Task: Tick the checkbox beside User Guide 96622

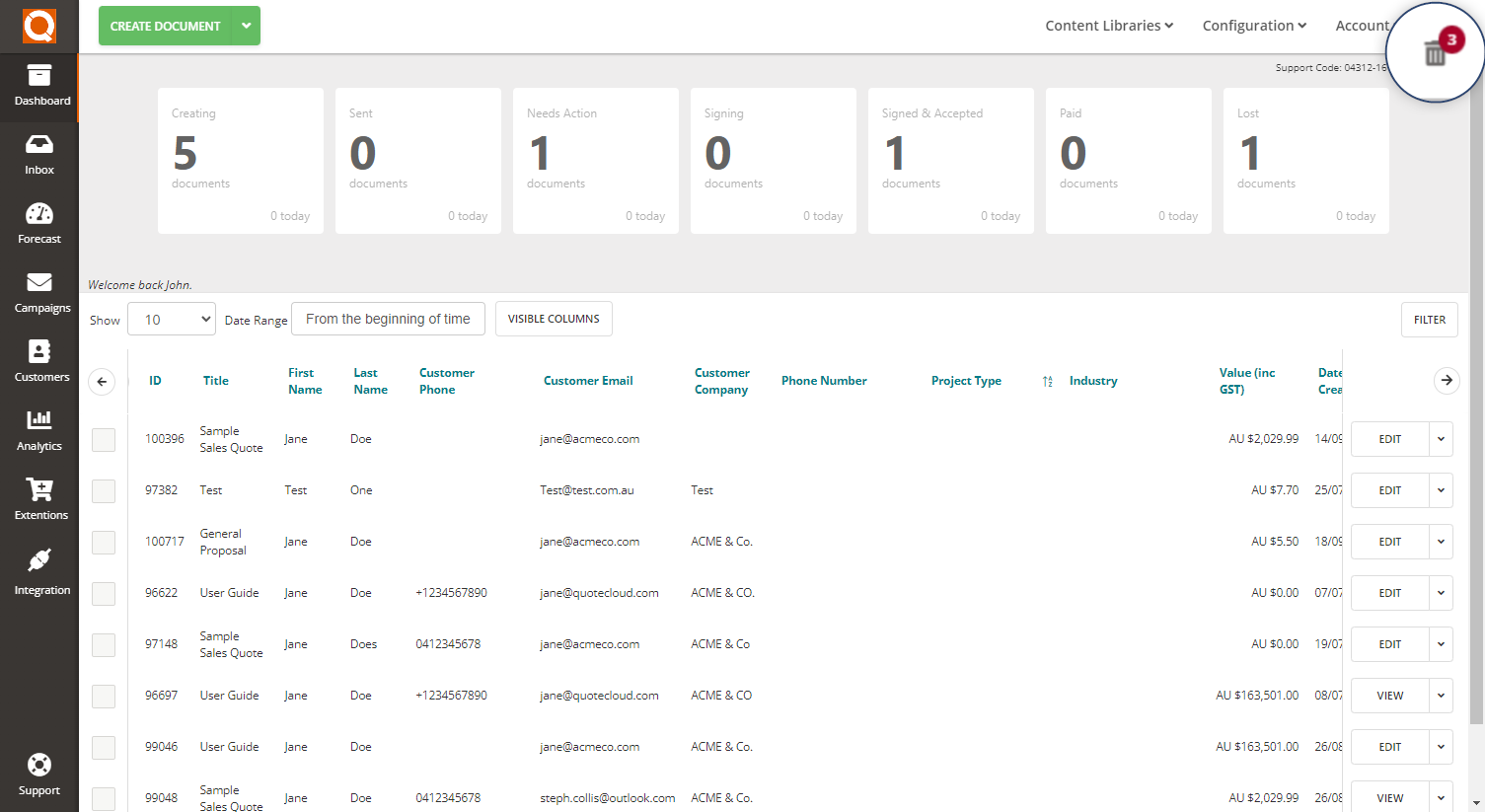Action: click(x=103, y=593)
